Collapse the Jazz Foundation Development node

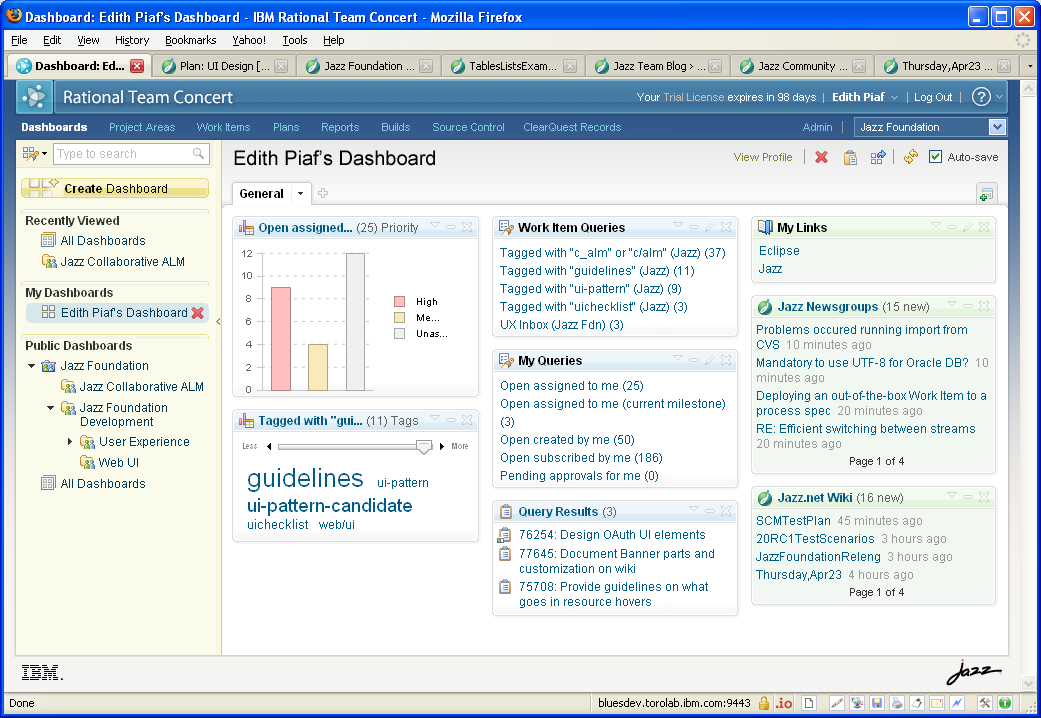pyautogui.click(x=50, y=408)
